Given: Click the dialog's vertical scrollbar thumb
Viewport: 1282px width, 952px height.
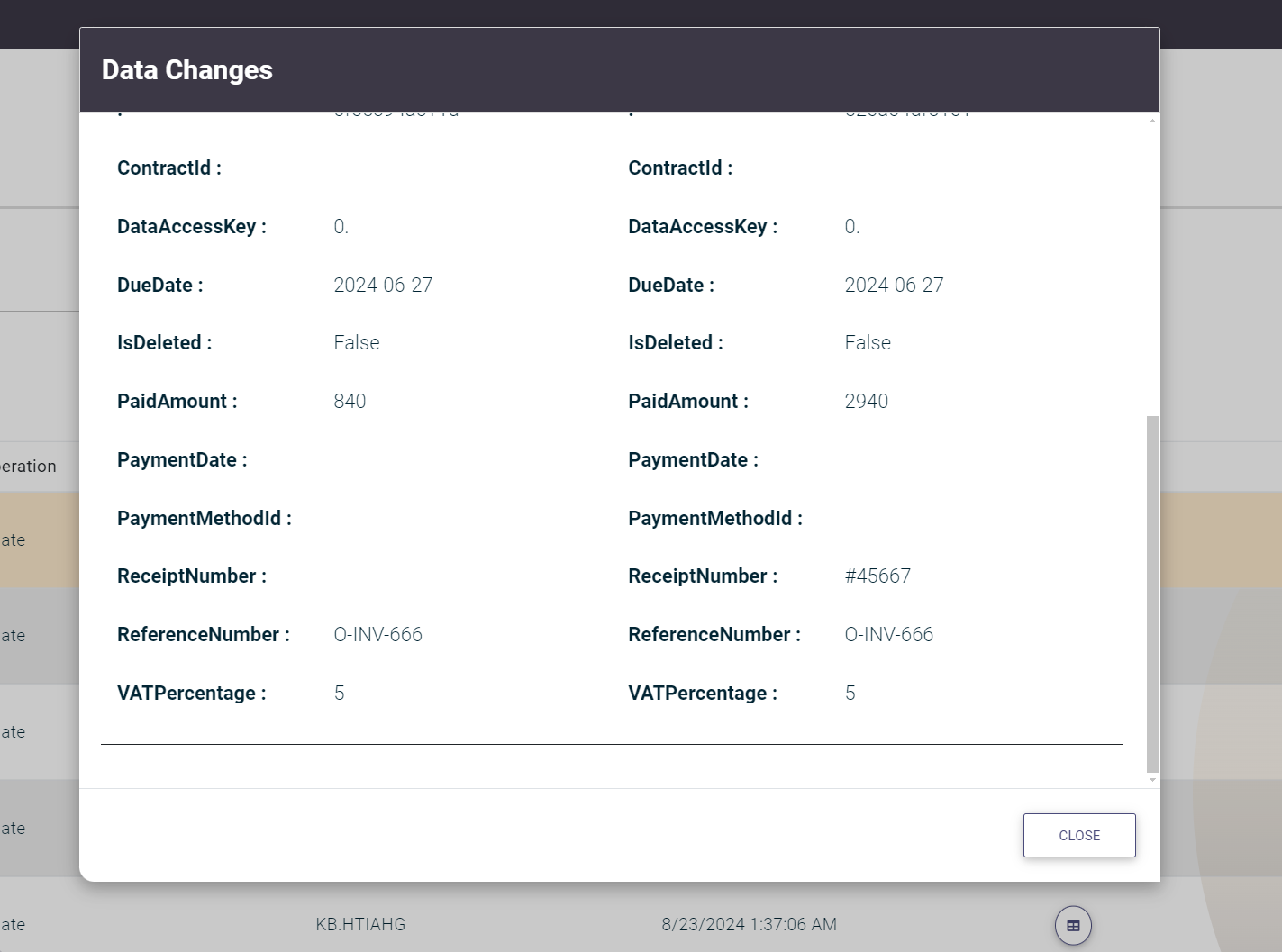Looking at the screenshot, I should [1152, 594].
